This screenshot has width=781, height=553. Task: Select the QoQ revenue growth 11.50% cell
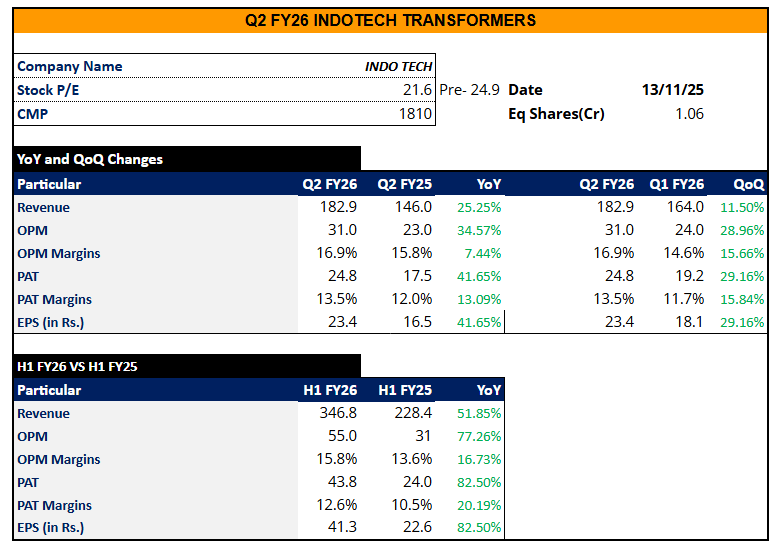[742, 208]
